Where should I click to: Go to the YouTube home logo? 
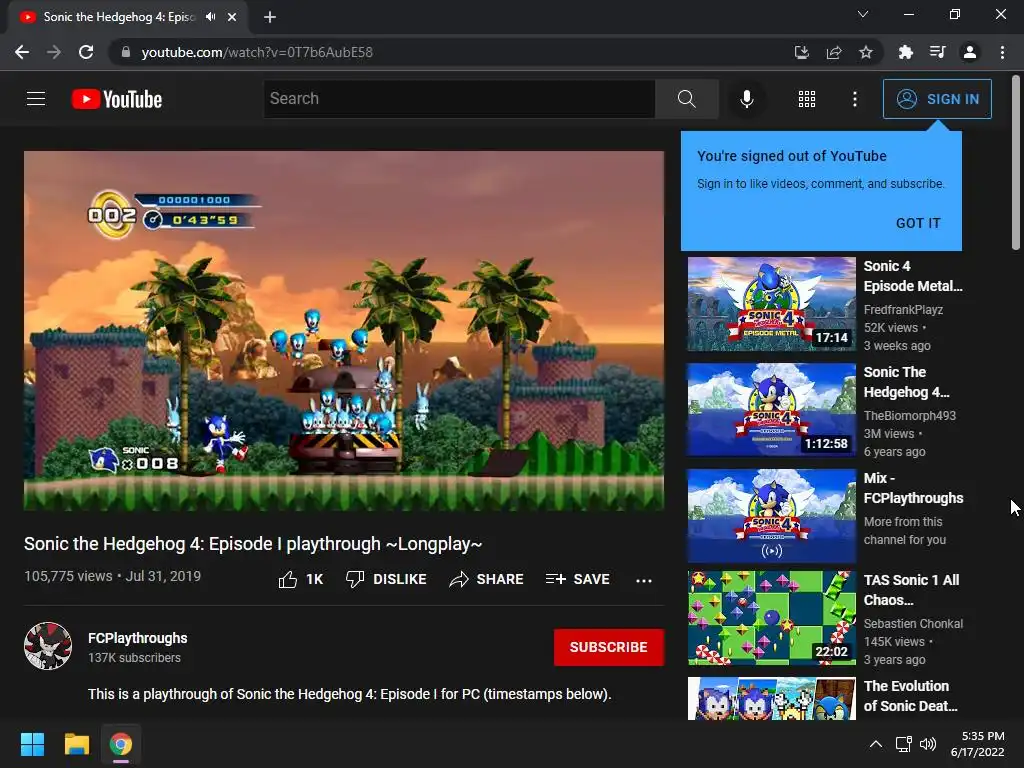(x=117, y=99)
